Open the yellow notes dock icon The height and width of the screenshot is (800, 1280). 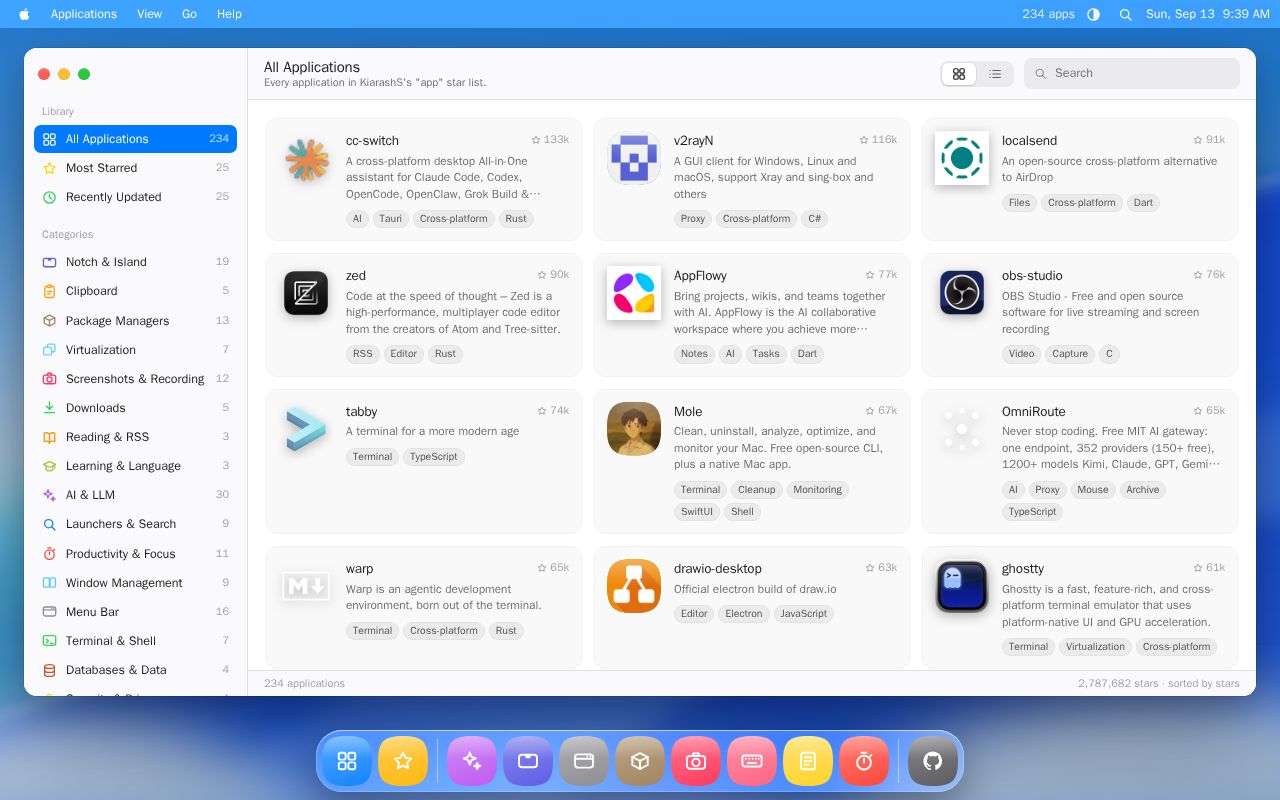tap(808, 761)
